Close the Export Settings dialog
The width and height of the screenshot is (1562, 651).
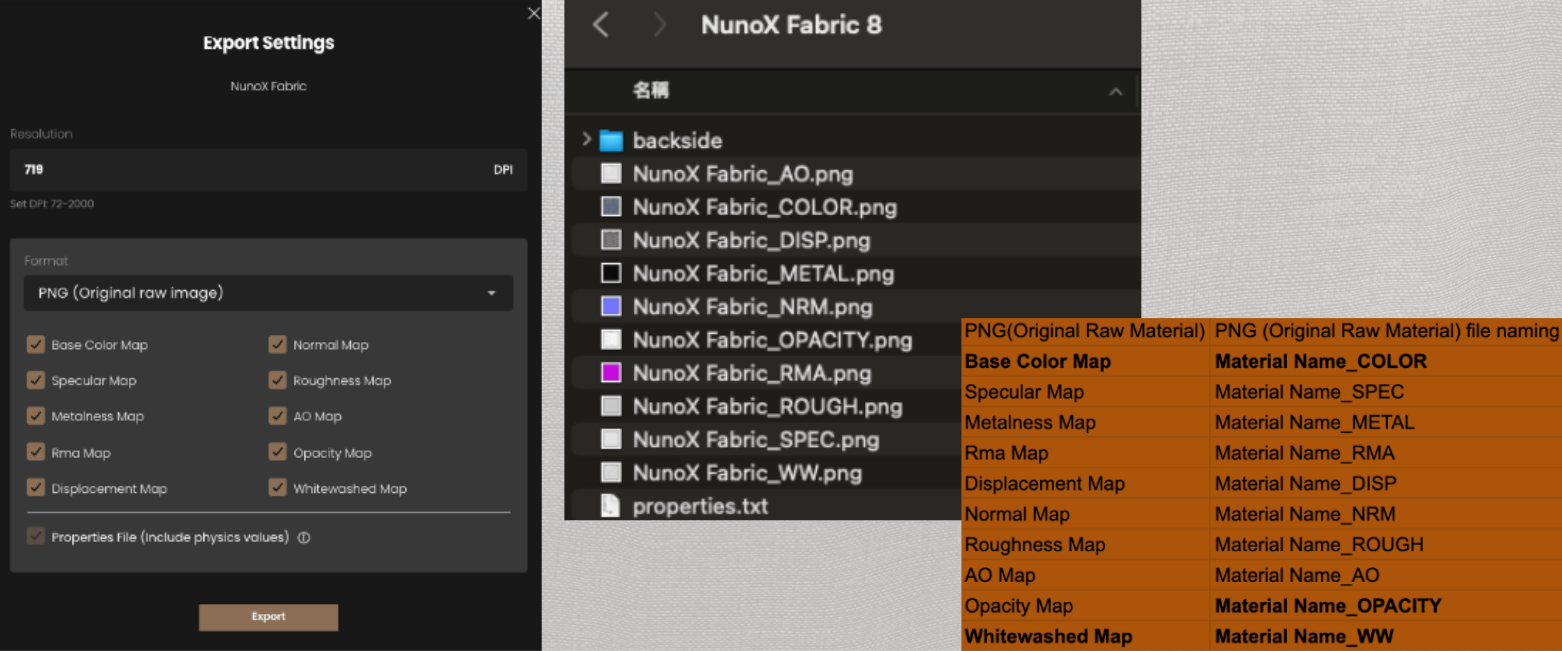click(x=533, y=13)
